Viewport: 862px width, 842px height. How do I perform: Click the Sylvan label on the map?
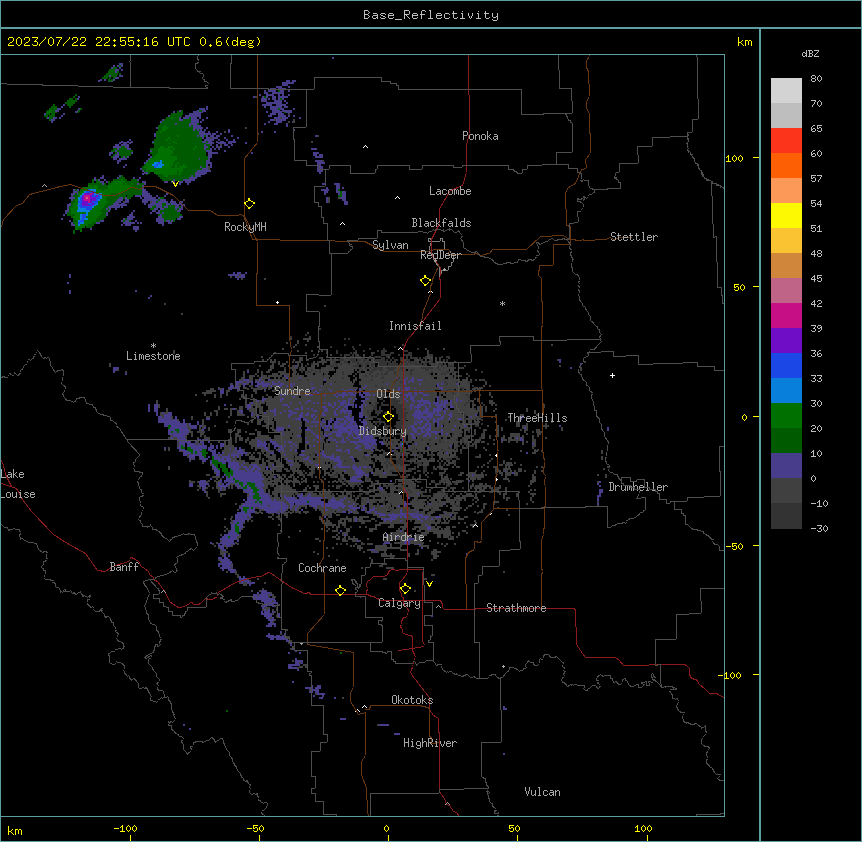[390, 245]
